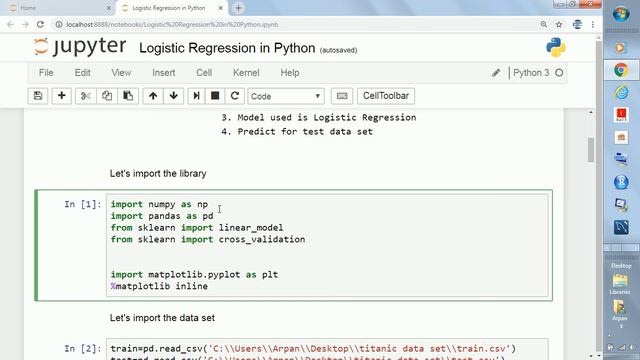The image size is (640, 360).
Task: Click the browser extension icon beside the star
Action: tap(577, 24)
